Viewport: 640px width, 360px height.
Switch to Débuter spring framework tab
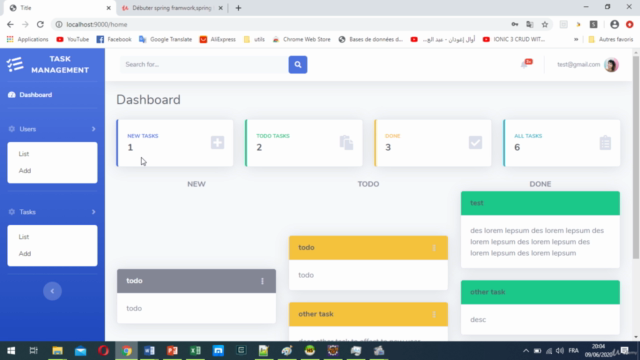pyautogui.click(x=172, y=8)
